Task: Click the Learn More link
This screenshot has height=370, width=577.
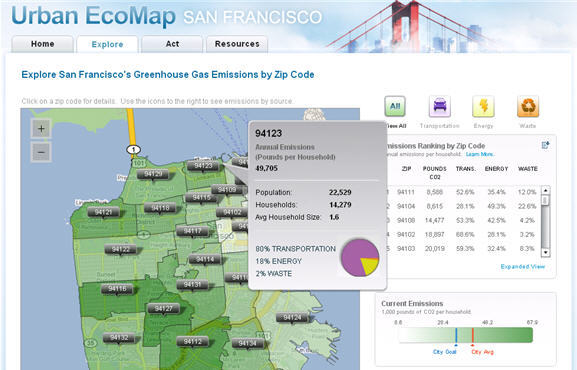Action: coord(480,154)
